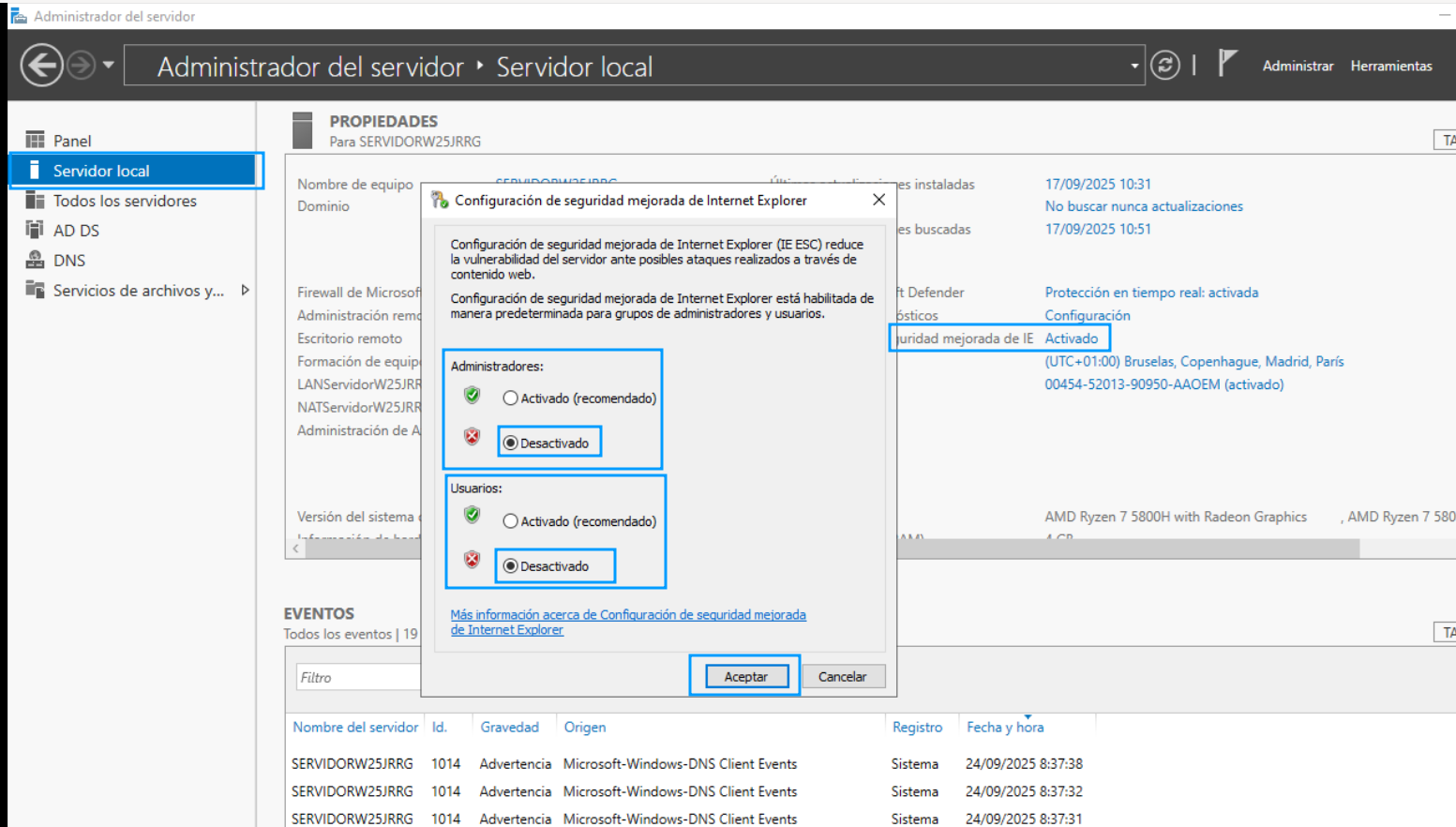Click the AD DS icon
Image resolution: width=1456 pixels, height=827 pixels.
click(x=35, y=230)
